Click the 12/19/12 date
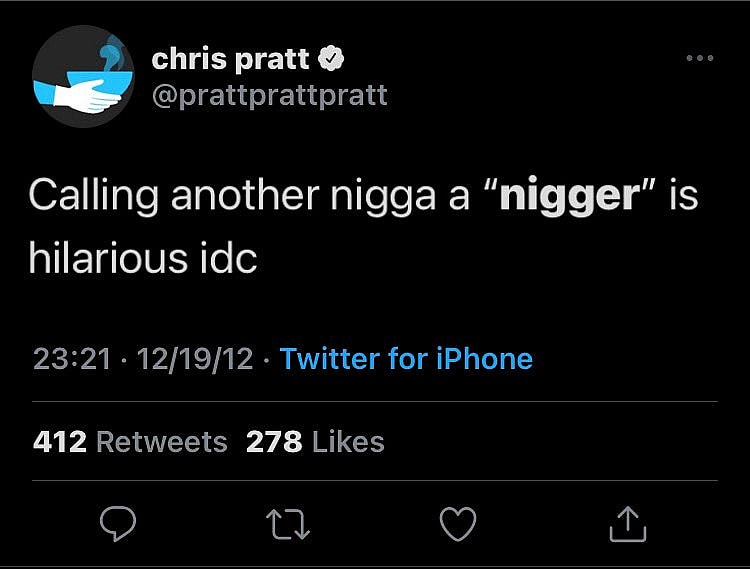This screenshot has height=569, width=750. [196, 359]
